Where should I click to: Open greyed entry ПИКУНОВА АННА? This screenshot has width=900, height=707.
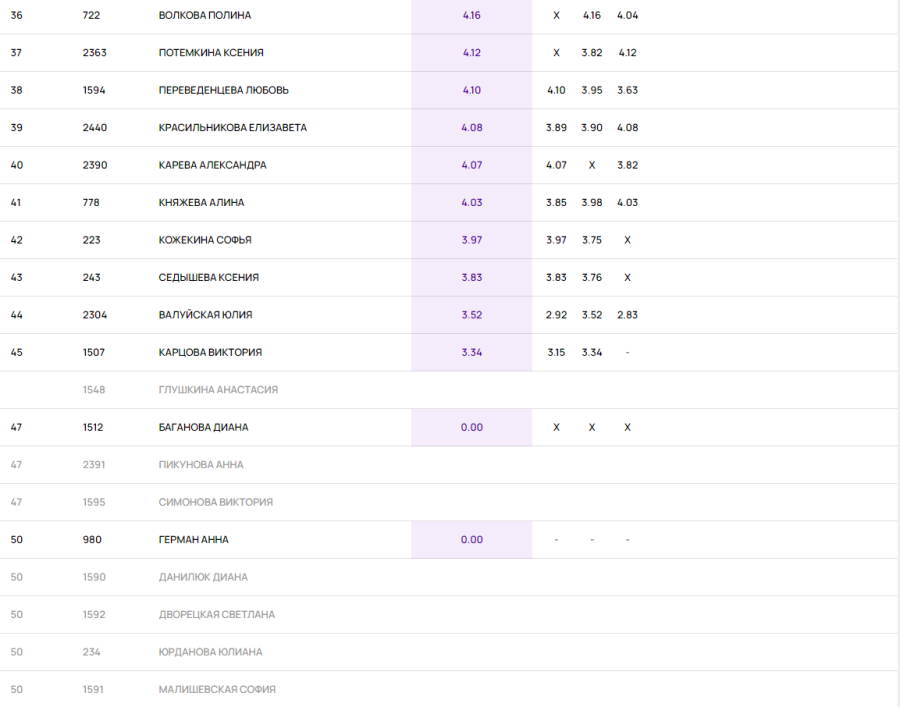pyautogui.click(x=201, y=465)
